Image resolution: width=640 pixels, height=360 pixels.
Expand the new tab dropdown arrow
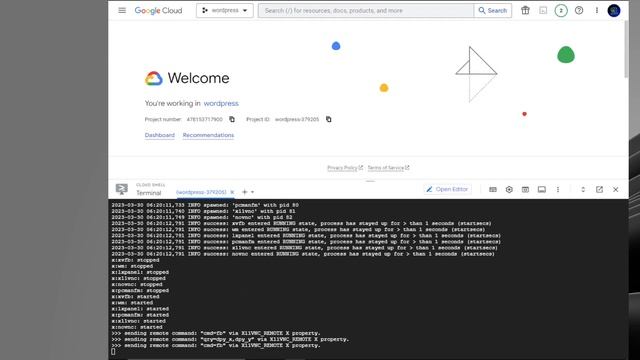click(252, 192)
